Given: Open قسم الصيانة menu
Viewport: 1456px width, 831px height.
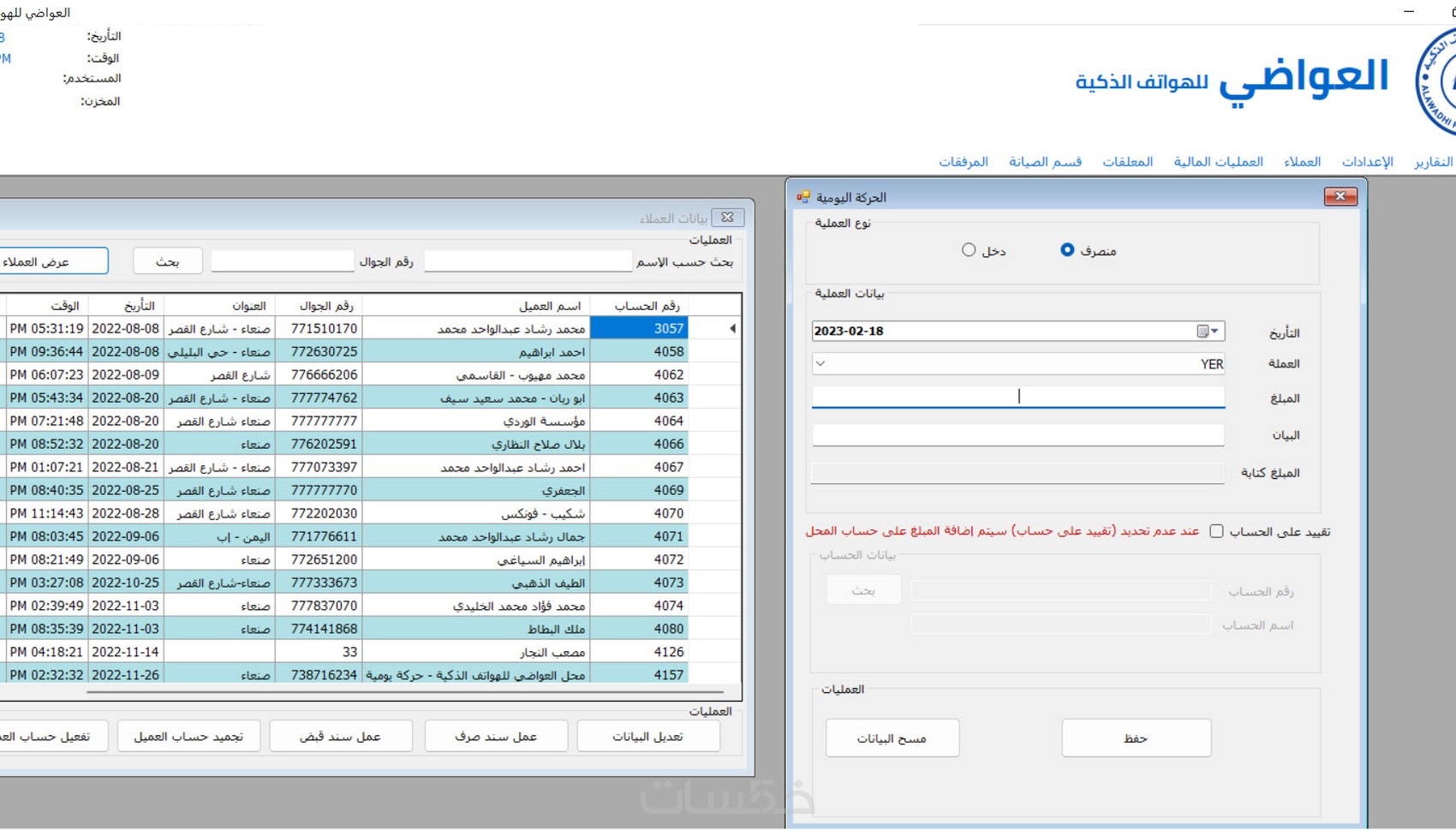Looking at the screenshot, I should 1046,162.
